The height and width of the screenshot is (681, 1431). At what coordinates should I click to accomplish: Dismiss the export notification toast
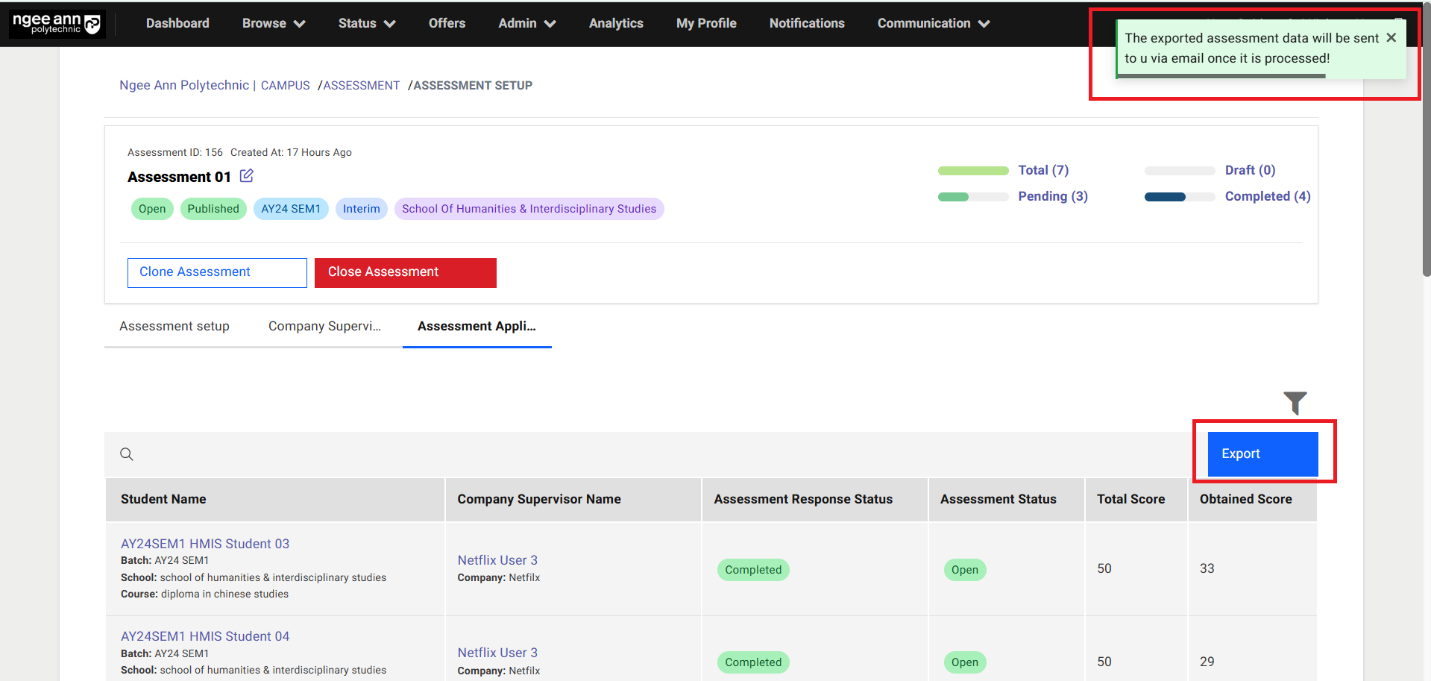click(1390, 38)
